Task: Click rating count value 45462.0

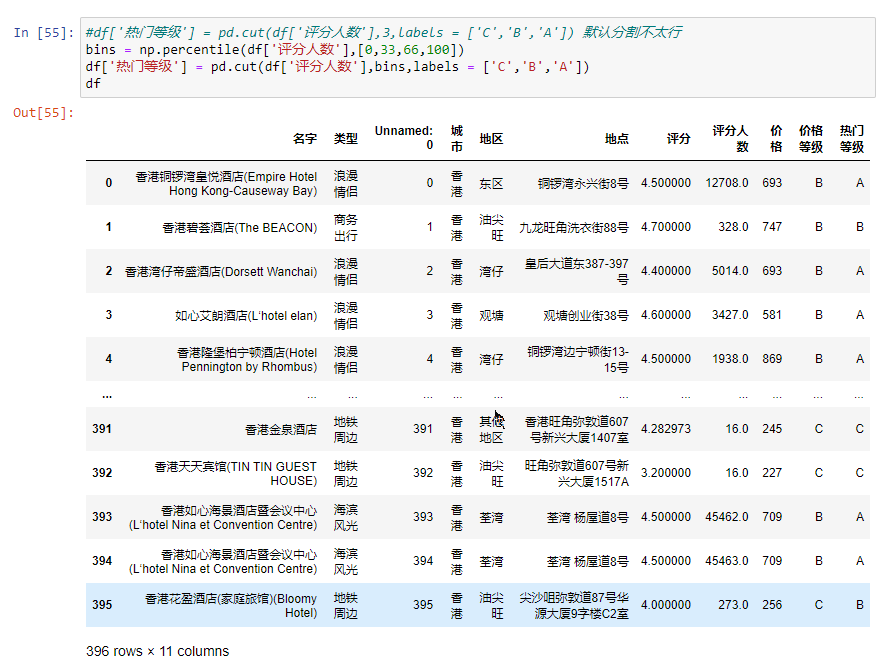Action: [x=727, y=517]
